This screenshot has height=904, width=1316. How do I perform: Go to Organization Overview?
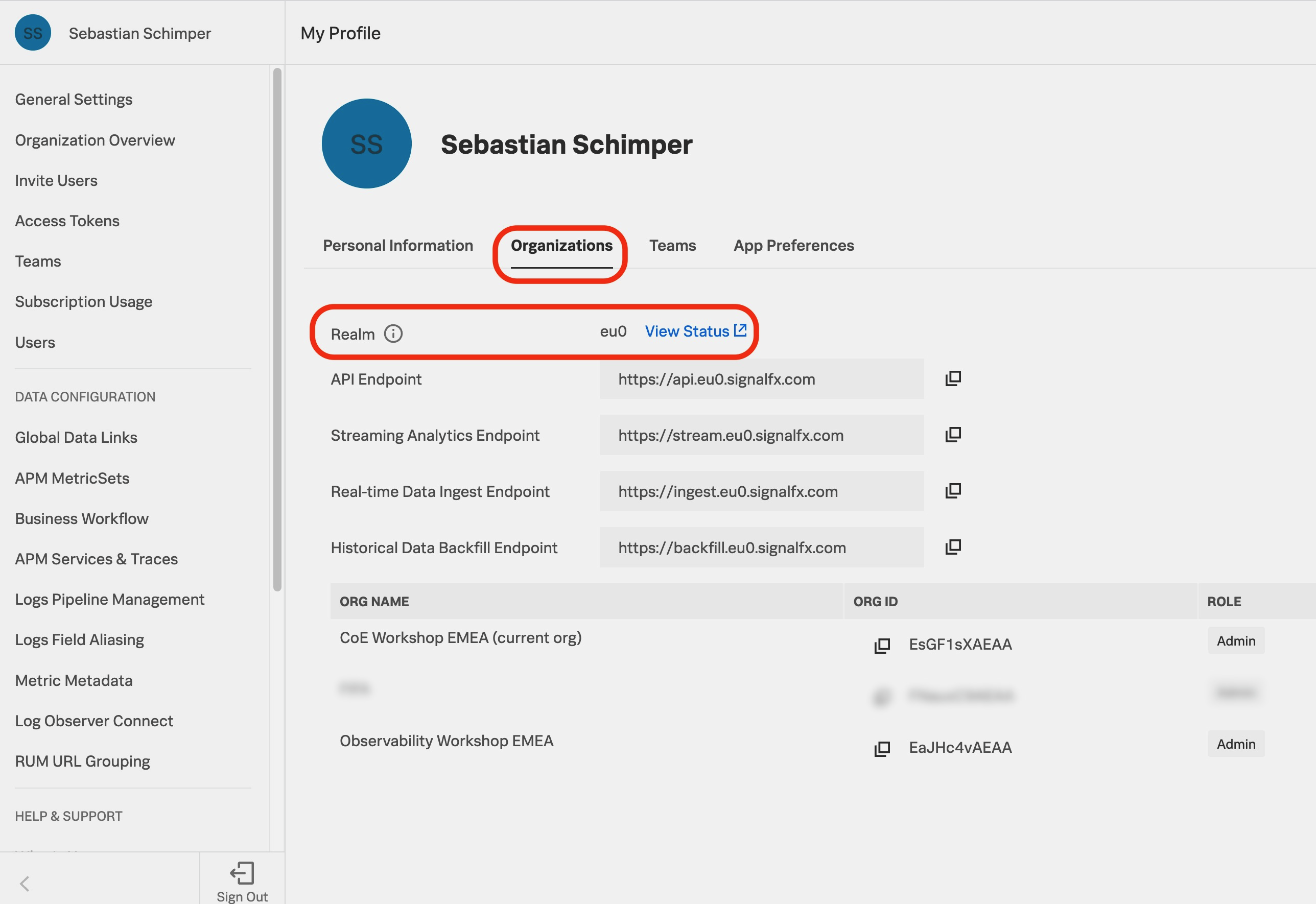click(95, 140)
